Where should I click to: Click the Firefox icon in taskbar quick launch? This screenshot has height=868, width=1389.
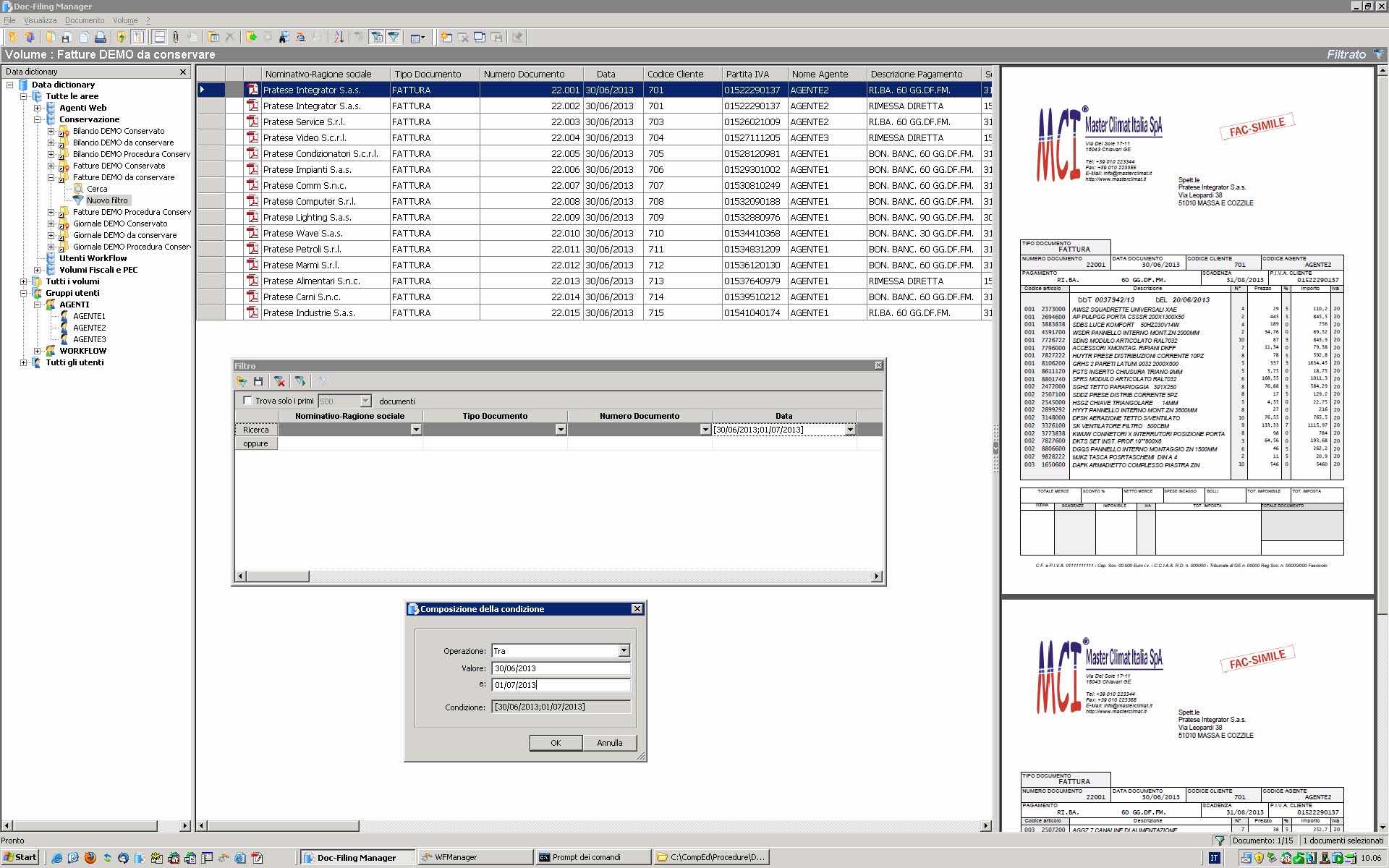(90, 857)
